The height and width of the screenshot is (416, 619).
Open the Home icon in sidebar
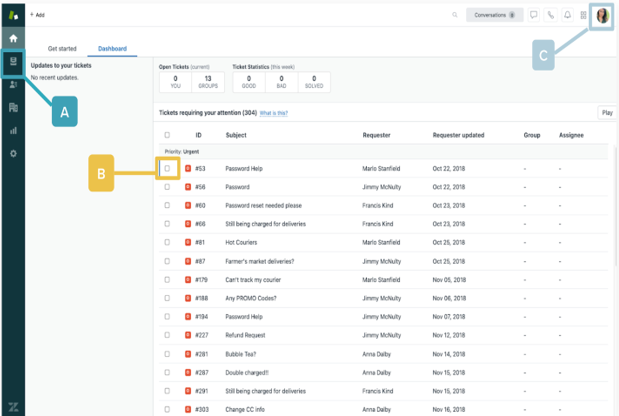click(x=13, y=38)
